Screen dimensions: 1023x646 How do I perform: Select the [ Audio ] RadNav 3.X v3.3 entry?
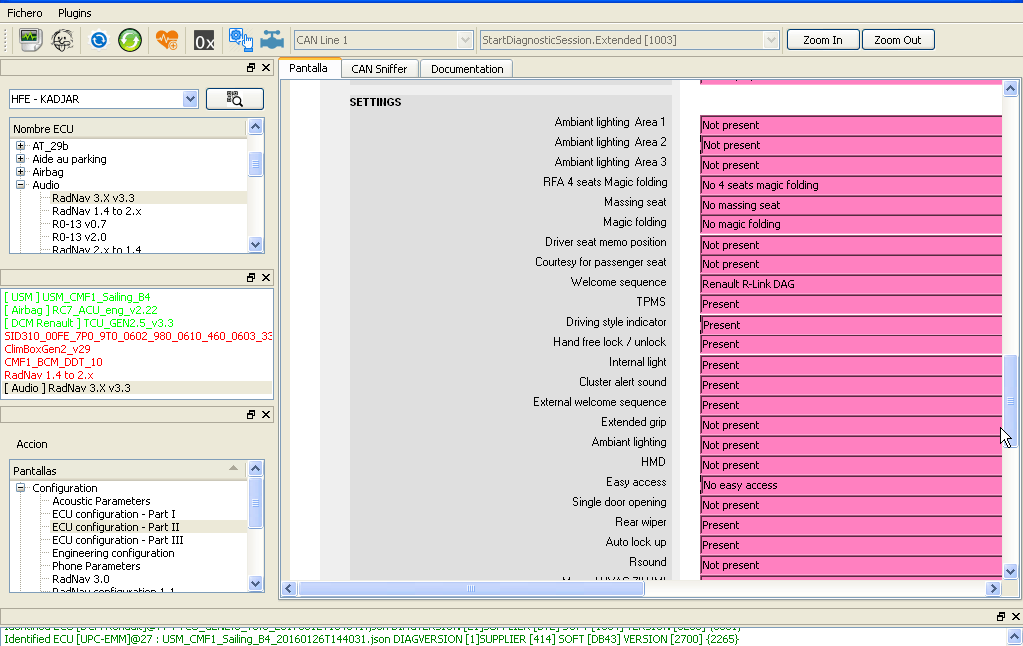coord(67,388)
